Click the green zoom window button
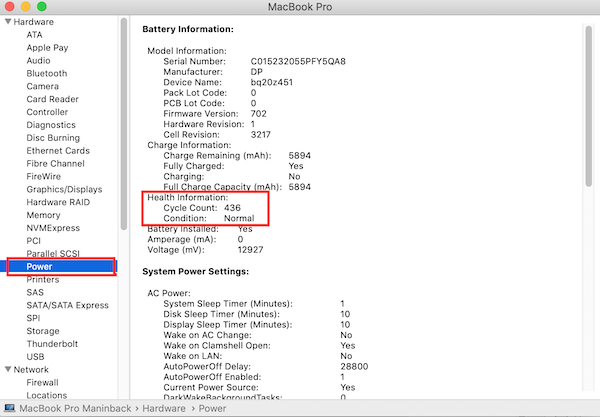 click(42, 7)
